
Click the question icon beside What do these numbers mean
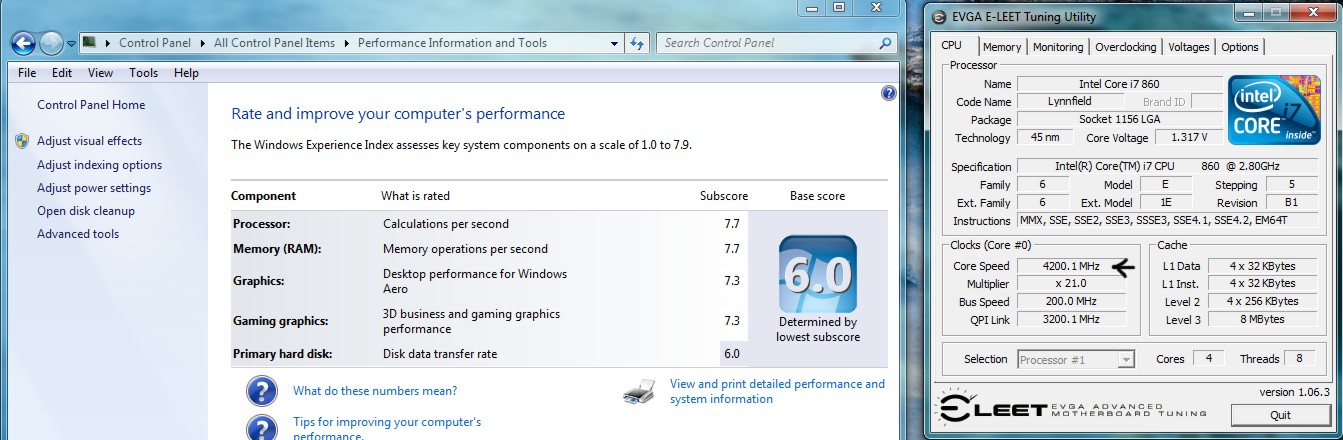point(262,391)
